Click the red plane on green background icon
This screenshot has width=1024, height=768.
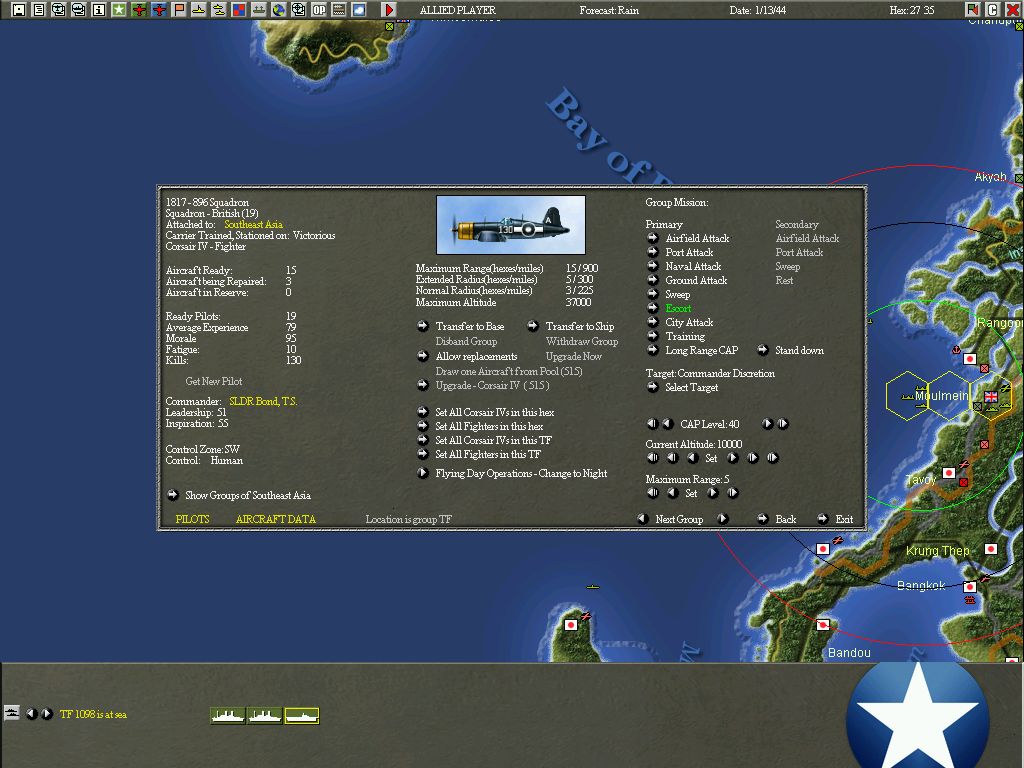[x=138, y=9]
